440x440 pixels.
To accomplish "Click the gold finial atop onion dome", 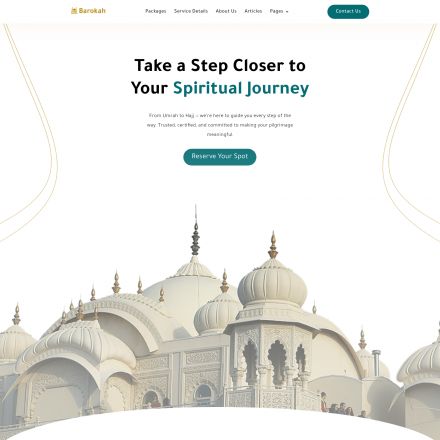I will (273, 245).
